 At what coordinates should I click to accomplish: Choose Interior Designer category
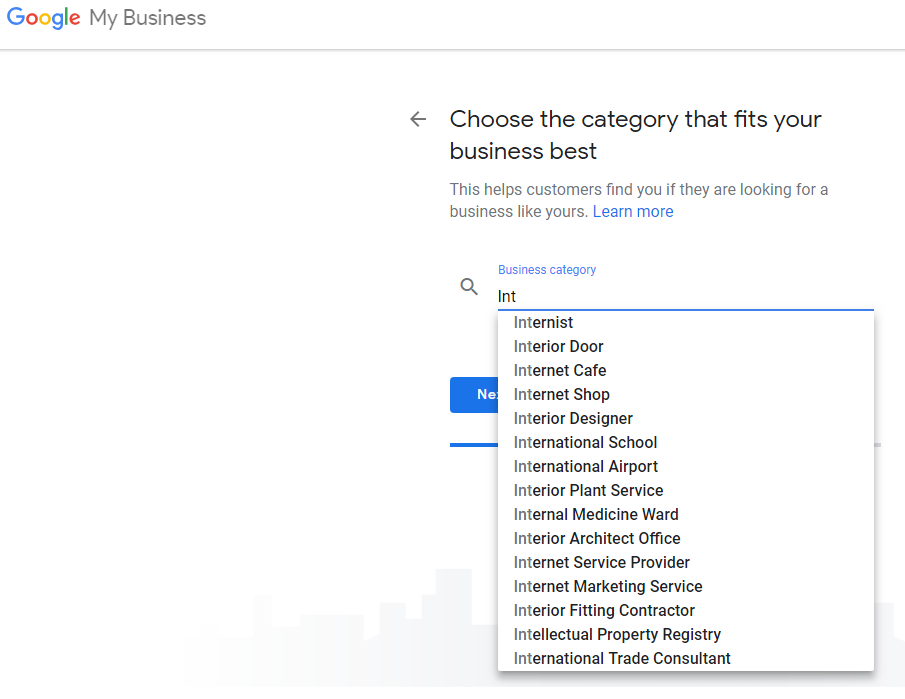pos(573,419)
